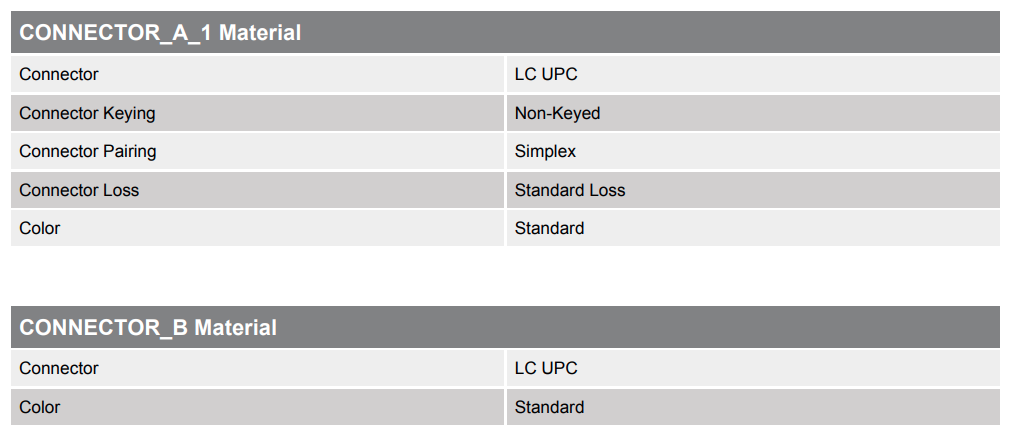Image resolution: width=1010 pixels, height=439 pixels.
Task: Click the LC UPC value under CONNECTOR_A_1
Action: tap(546, 74)
